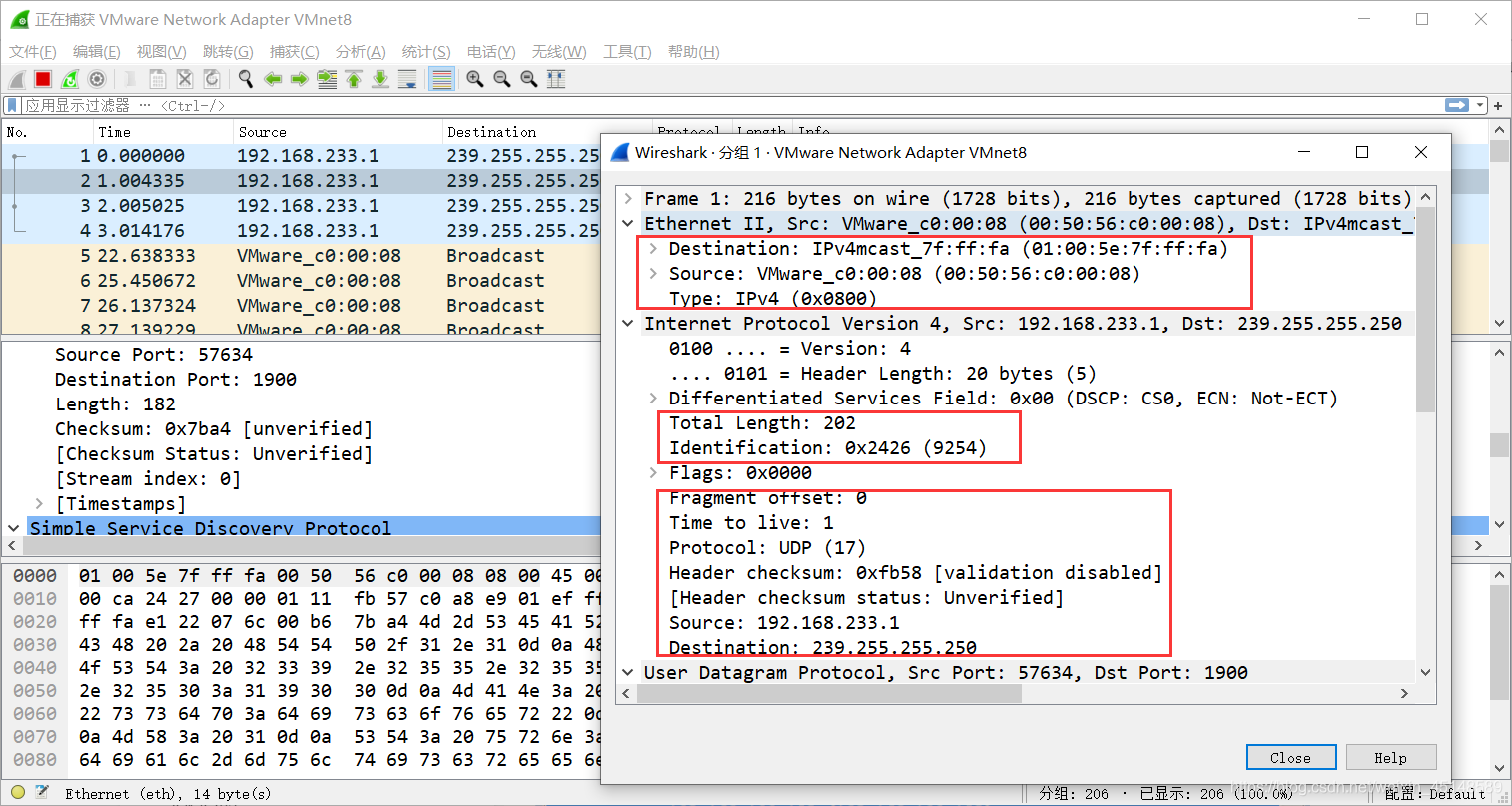Open capture options gear icon
The height and width of the screenshot is (806, 1512).
(97, 79)
